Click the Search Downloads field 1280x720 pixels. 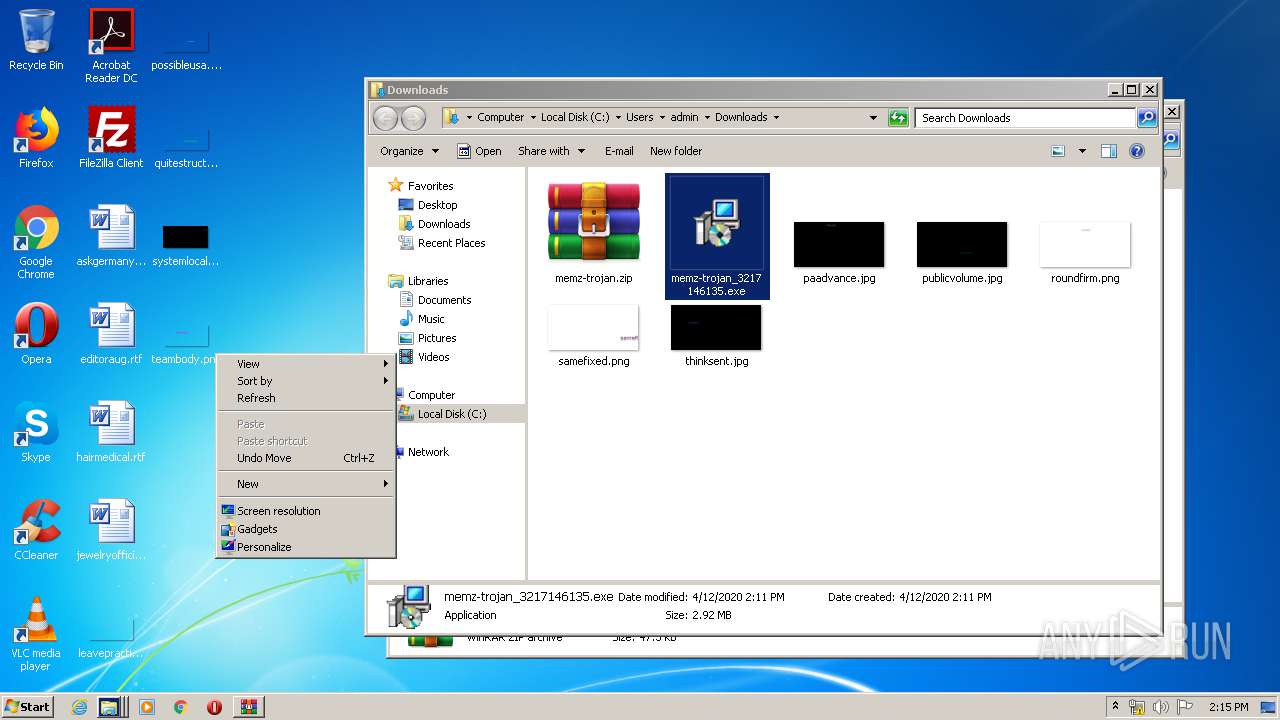1025,118
